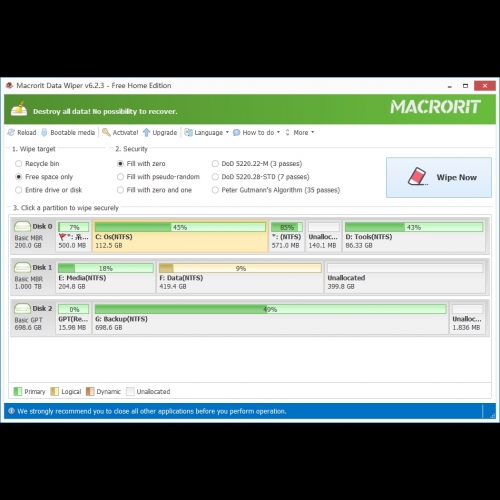This screenshot has width=500, height=500.
Task: Click the eraser icon in Wipe Now
Action: click(417, 176)
